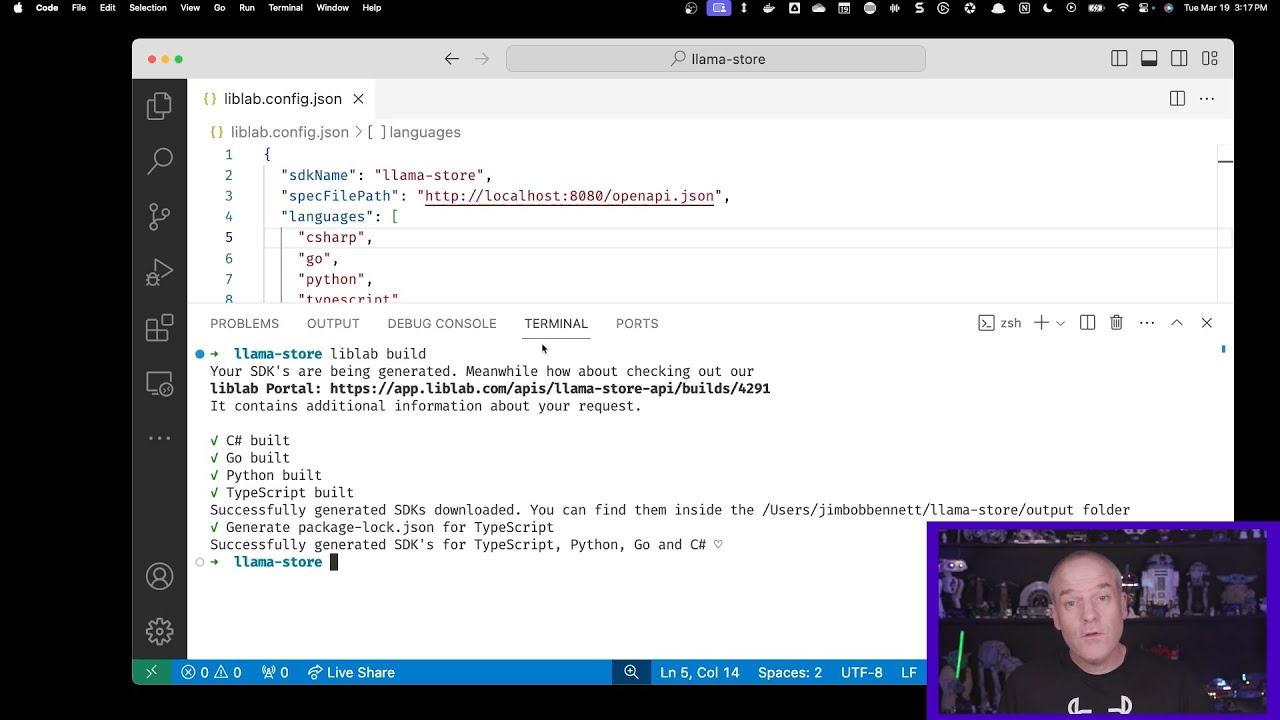Kill terminal with the trash icon
The height and width of the screenshot is (720, 1280).
(x=1116, y=323)
